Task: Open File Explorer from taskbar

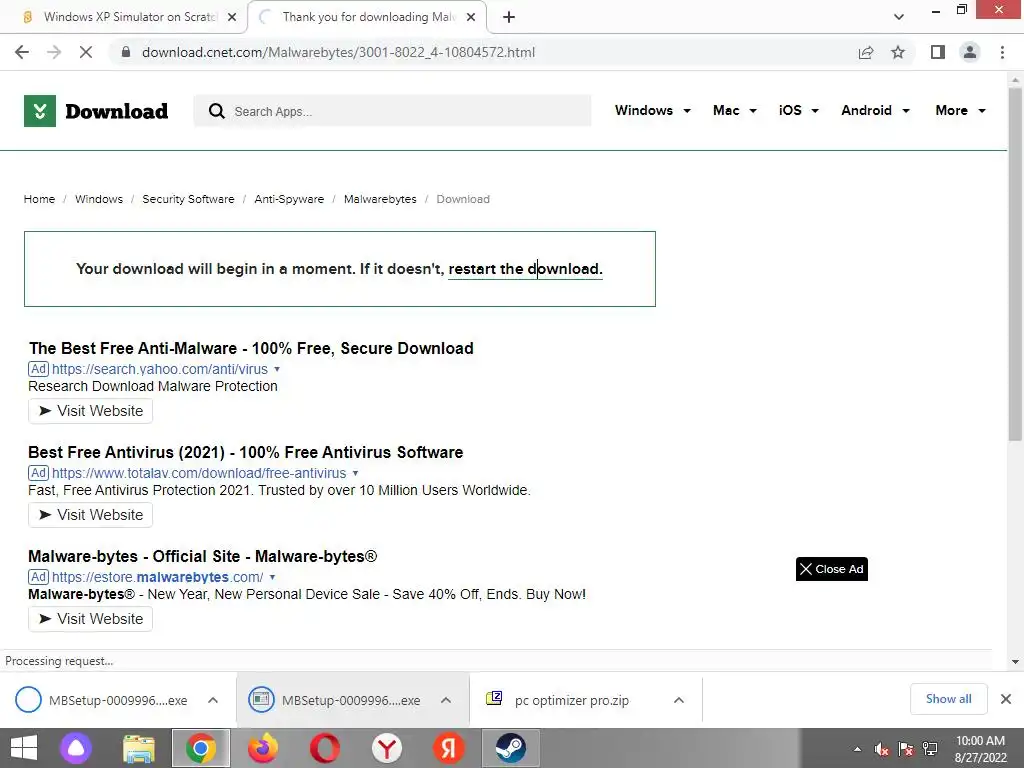Action: 139,748
